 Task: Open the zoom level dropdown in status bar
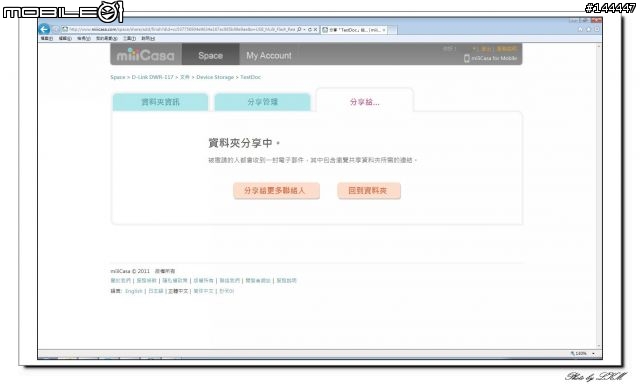[593, 353]
